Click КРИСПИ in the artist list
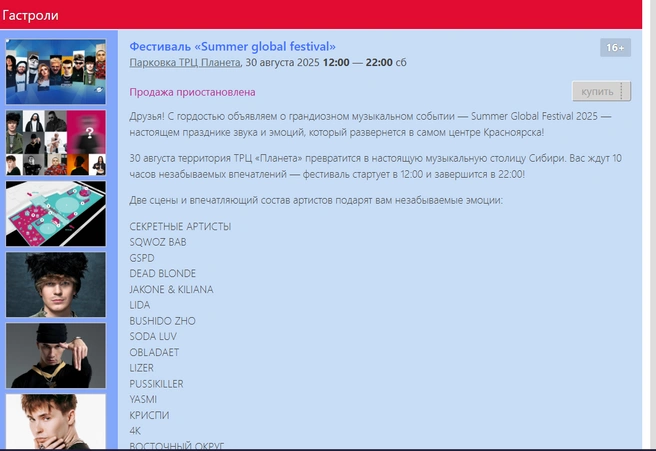The height and width of the screenshot is (451, 656). [149, 415]
